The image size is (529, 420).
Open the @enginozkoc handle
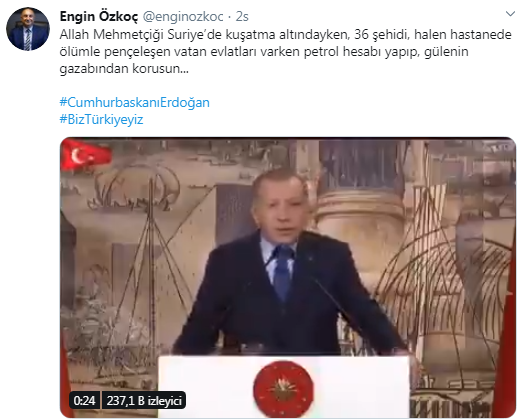coord(183,16)
